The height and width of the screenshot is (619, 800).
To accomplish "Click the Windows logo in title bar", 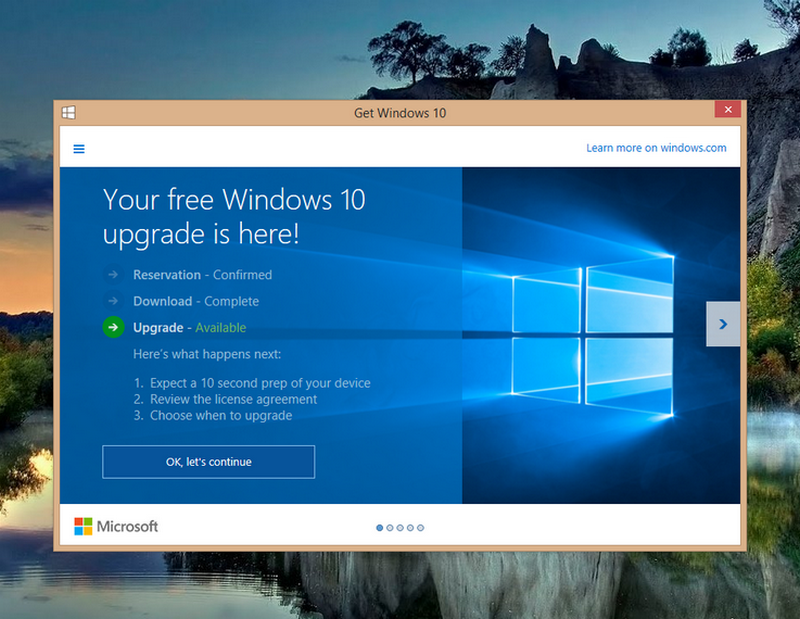I will 69,113.
